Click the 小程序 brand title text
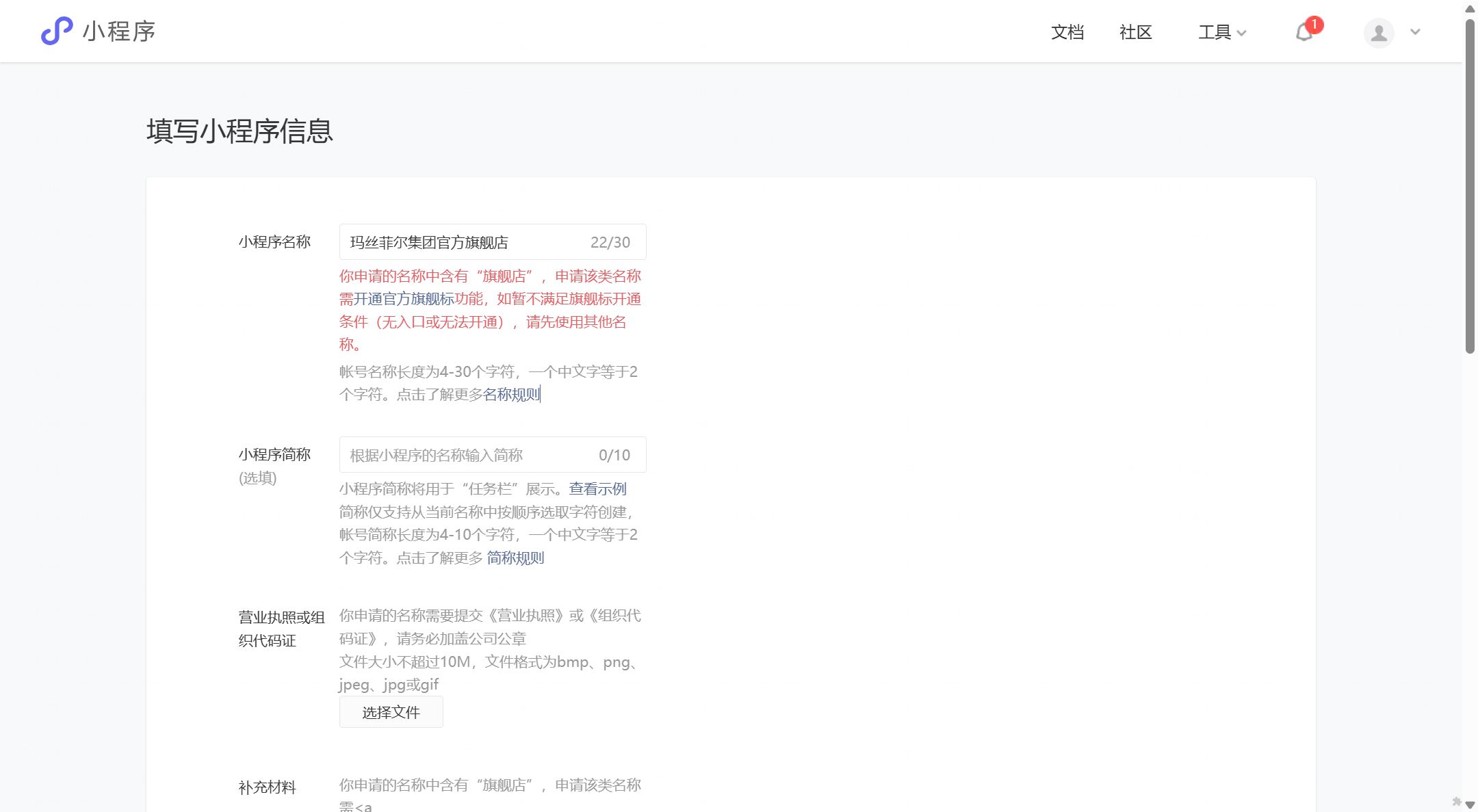Image resolution: width=1478 pixels, height=812 pixels. click(x=119, y=31)
